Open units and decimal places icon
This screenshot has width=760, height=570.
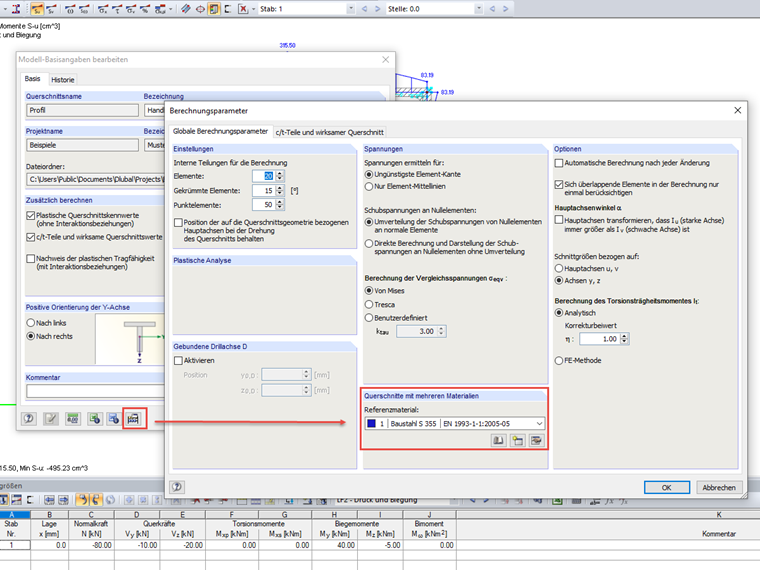tap(73, 418)
